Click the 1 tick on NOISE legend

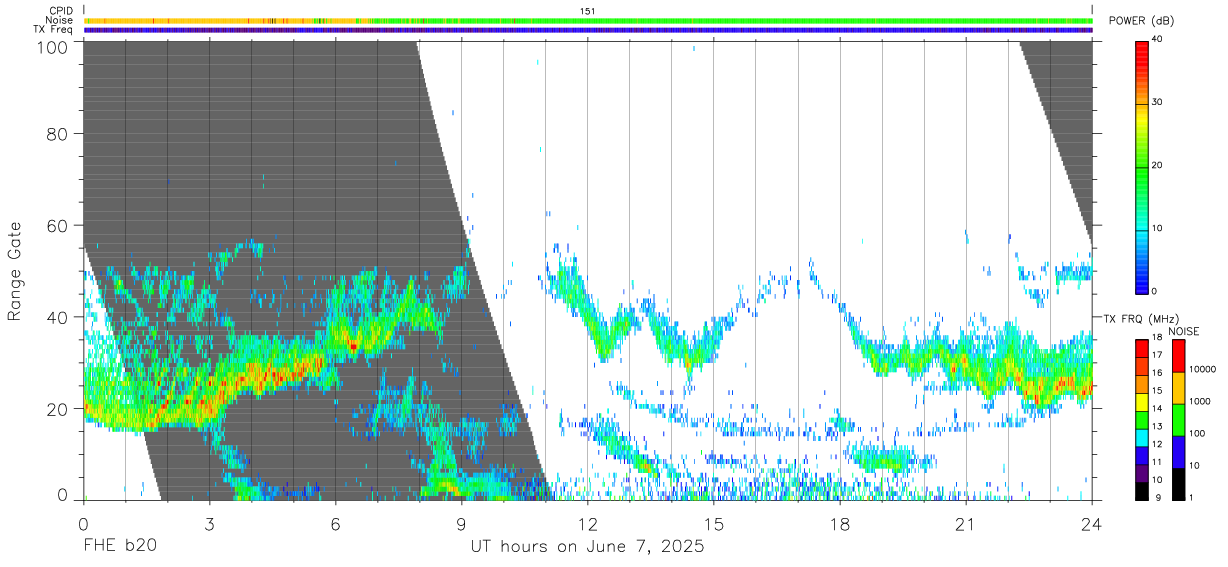pyautogui.click(x=1192, y=497)
